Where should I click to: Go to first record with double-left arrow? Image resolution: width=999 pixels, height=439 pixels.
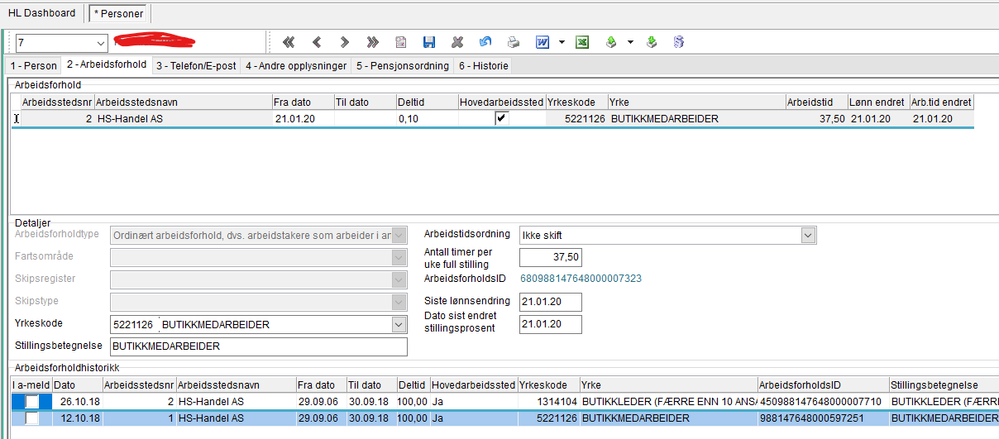pos(289,42)
